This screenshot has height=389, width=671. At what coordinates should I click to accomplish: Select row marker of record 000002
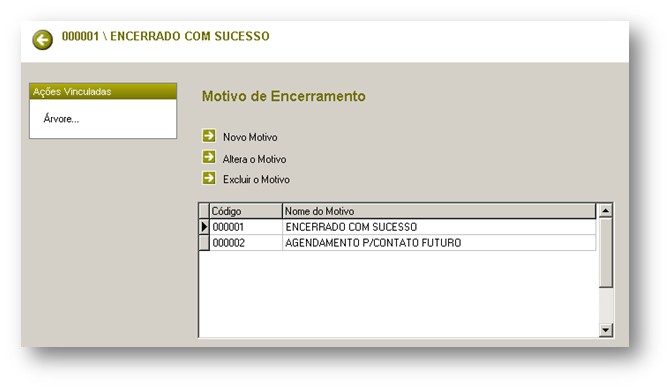205,243
